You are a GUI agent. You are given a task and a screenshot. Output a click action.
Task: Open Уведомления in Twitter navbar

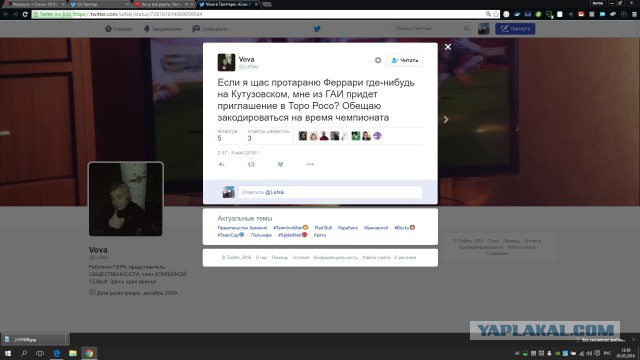162,29
